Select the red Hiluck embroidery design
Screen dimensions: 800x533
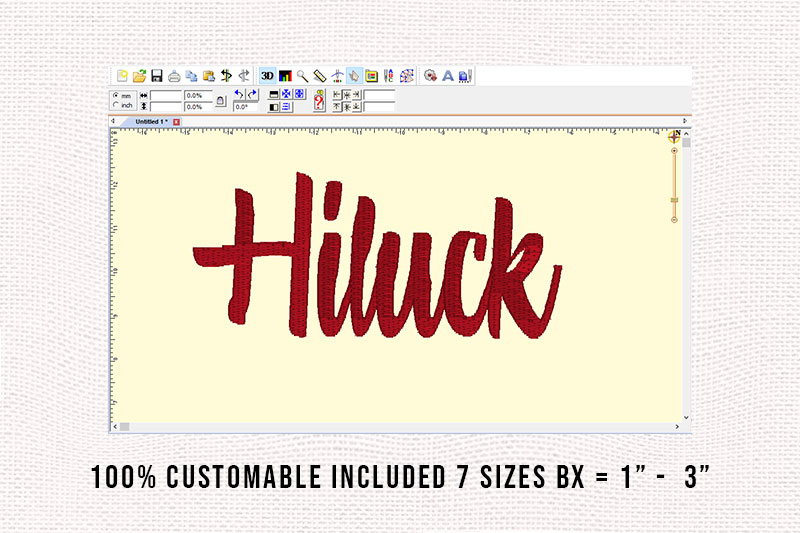coord(378,257)
